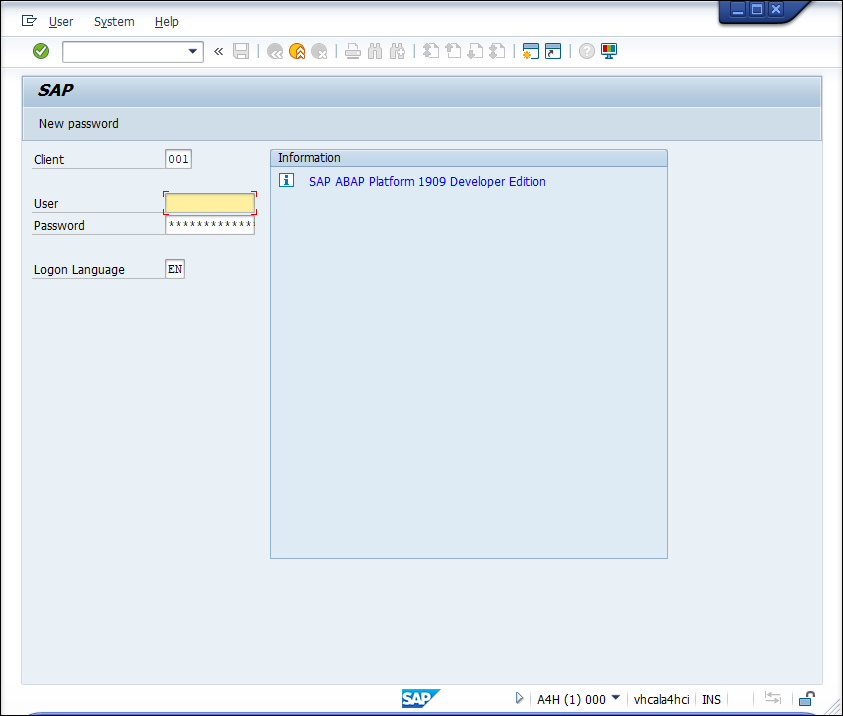Click the Back green arrow icon
Screen dimensions: 843x716
click(x=275, y=51)
